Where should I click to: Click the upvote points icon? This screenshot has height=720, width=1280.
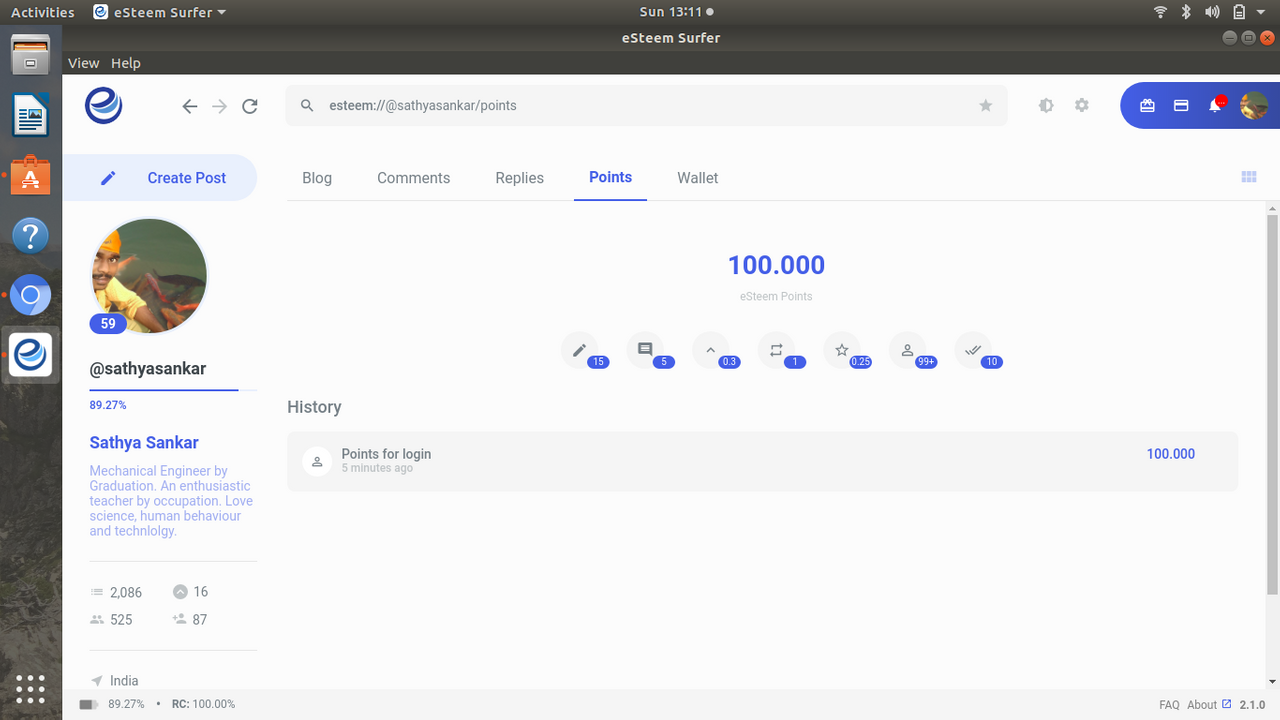tap(710, 350)
